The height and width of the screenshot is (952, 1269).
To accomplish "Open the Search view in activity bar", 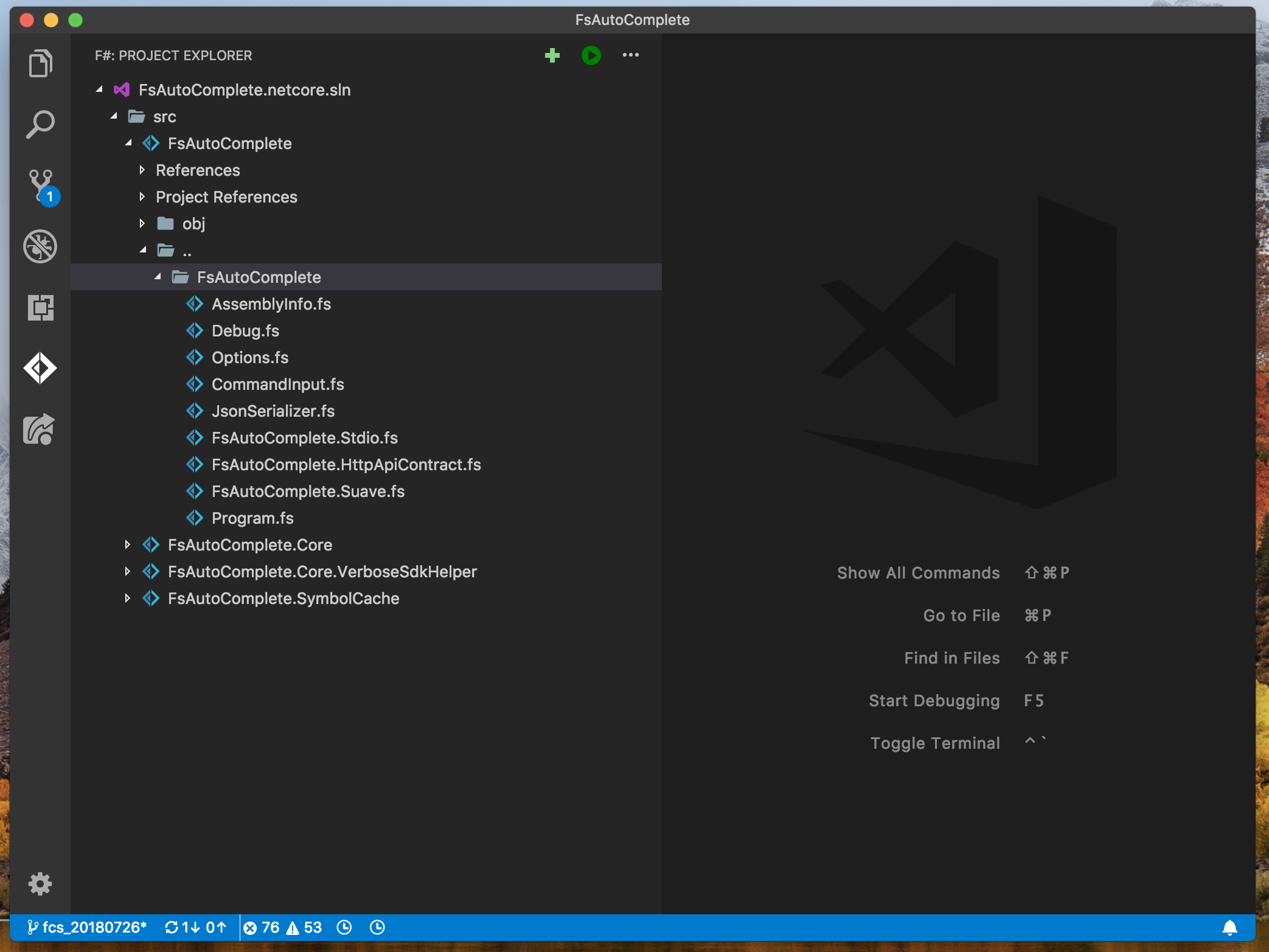I will (x=40, y=124).
